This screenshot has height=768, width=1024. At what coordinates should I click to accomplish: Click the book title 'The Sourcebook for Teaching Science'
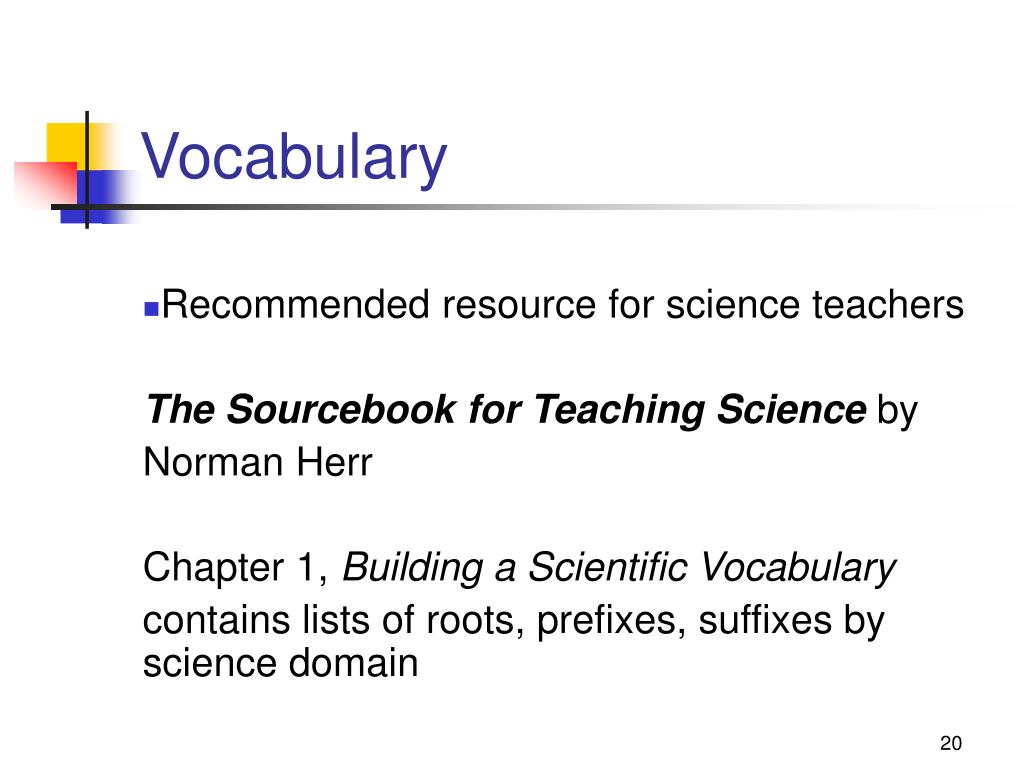coord(506,409)
